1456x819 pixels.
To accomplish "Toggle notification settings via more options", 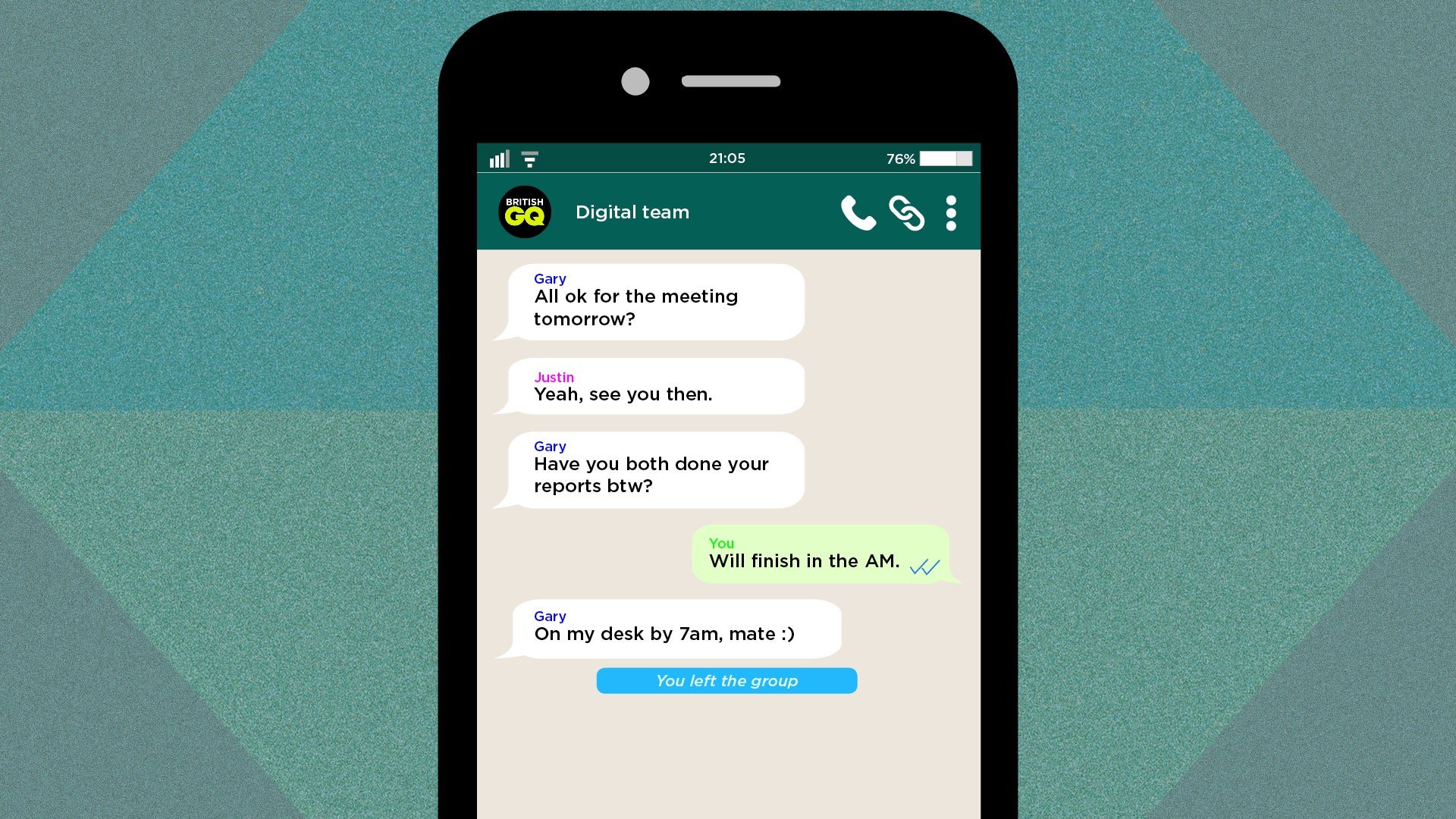I will point(950,212).
